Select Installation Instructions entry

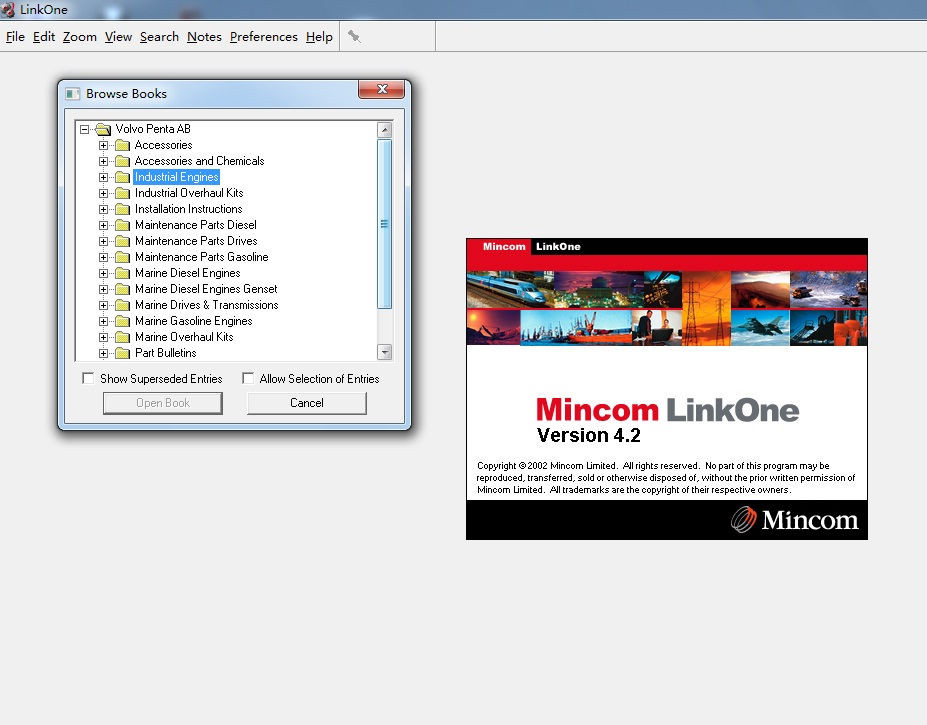(x=189, y=209)
